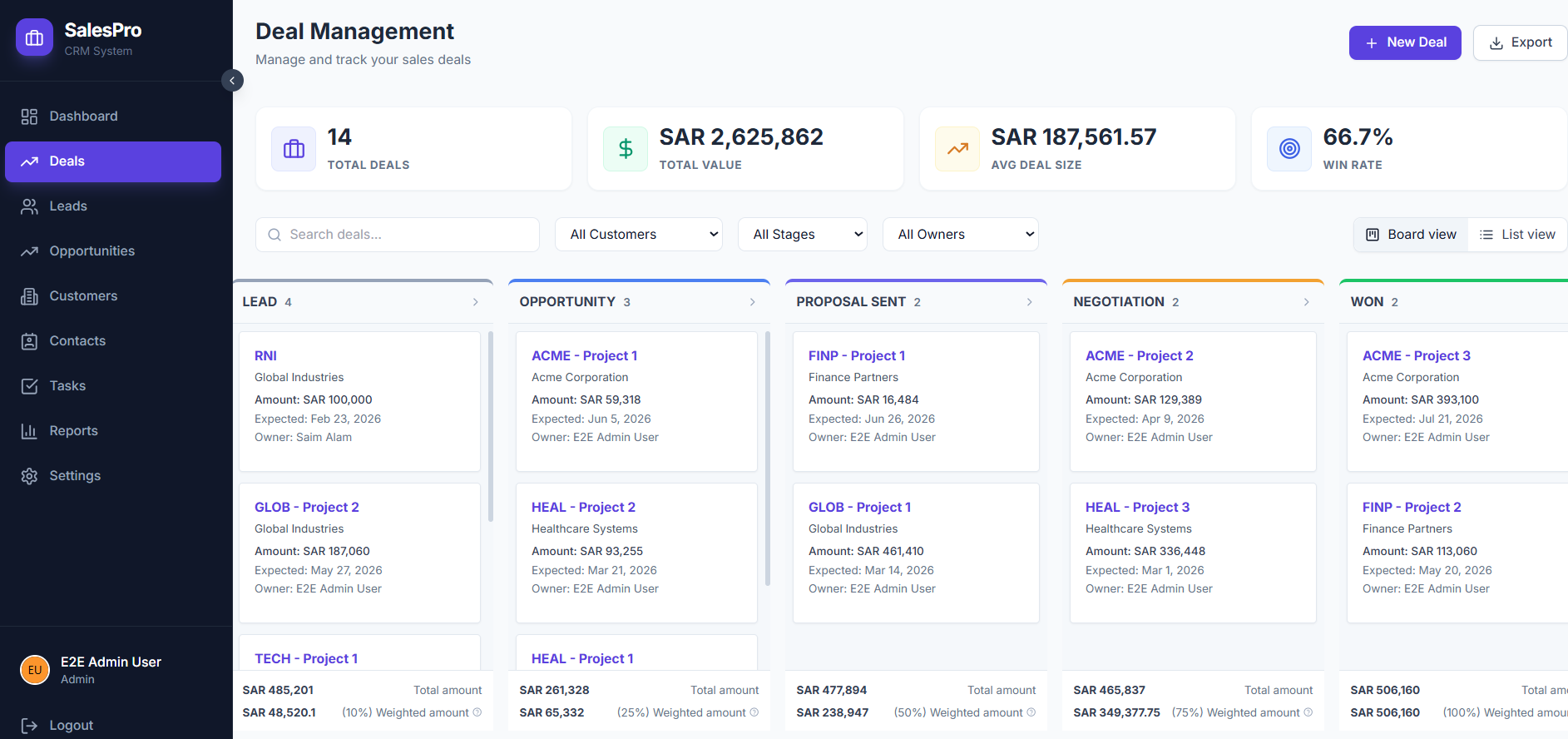The height and width of the screenshot is (739, 1568).
Task: Click the Logout arrow icon
Action: tap(29, 726)
